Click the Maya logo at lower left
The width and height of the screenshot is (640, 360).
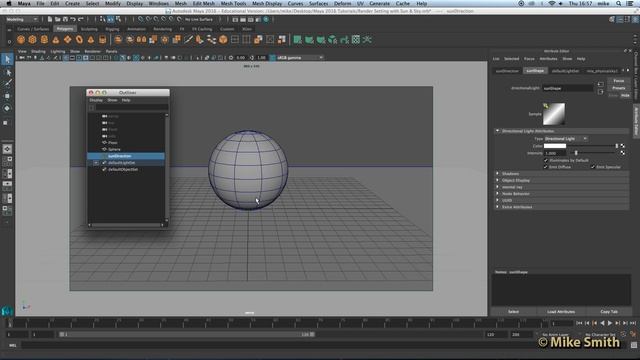[7, 311]
